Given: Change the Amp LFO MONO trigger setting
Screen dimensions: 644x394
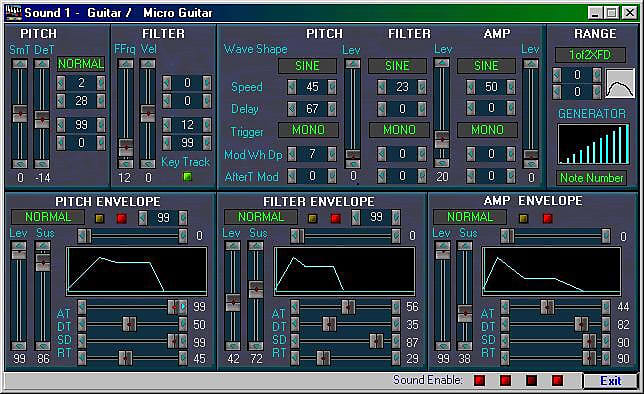Looking at the screenshot, I should [487, 130].
